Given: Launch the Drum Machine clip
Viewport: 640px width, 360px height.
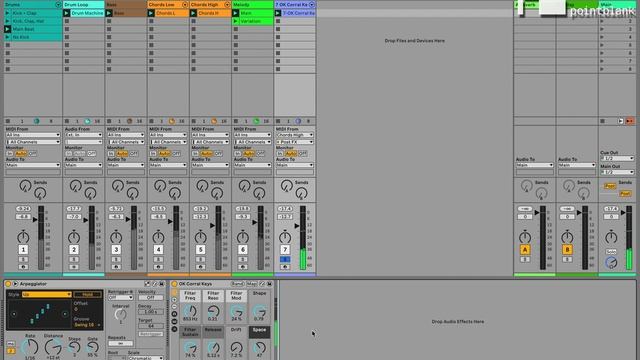Looking at the screenshot, I should [67, 13].
